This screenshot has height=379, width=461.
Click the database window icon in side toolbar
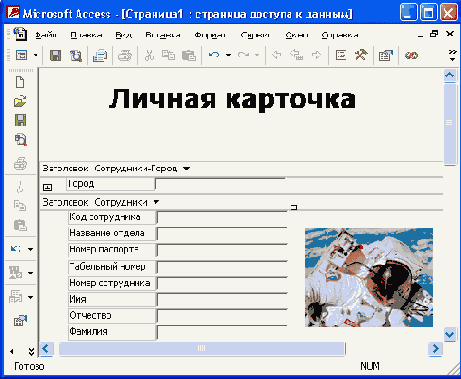click(x=20, y=320)
